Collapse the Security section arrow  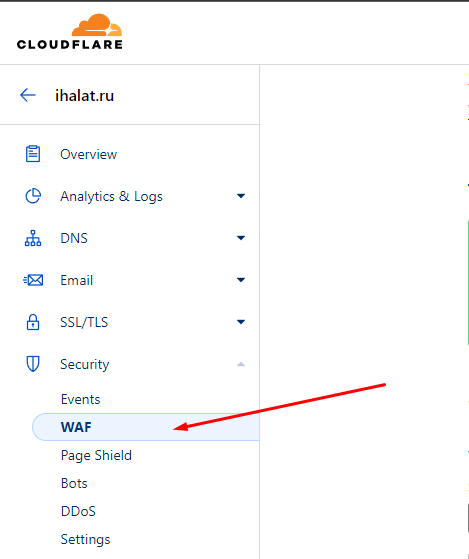(x=241, y=364)
